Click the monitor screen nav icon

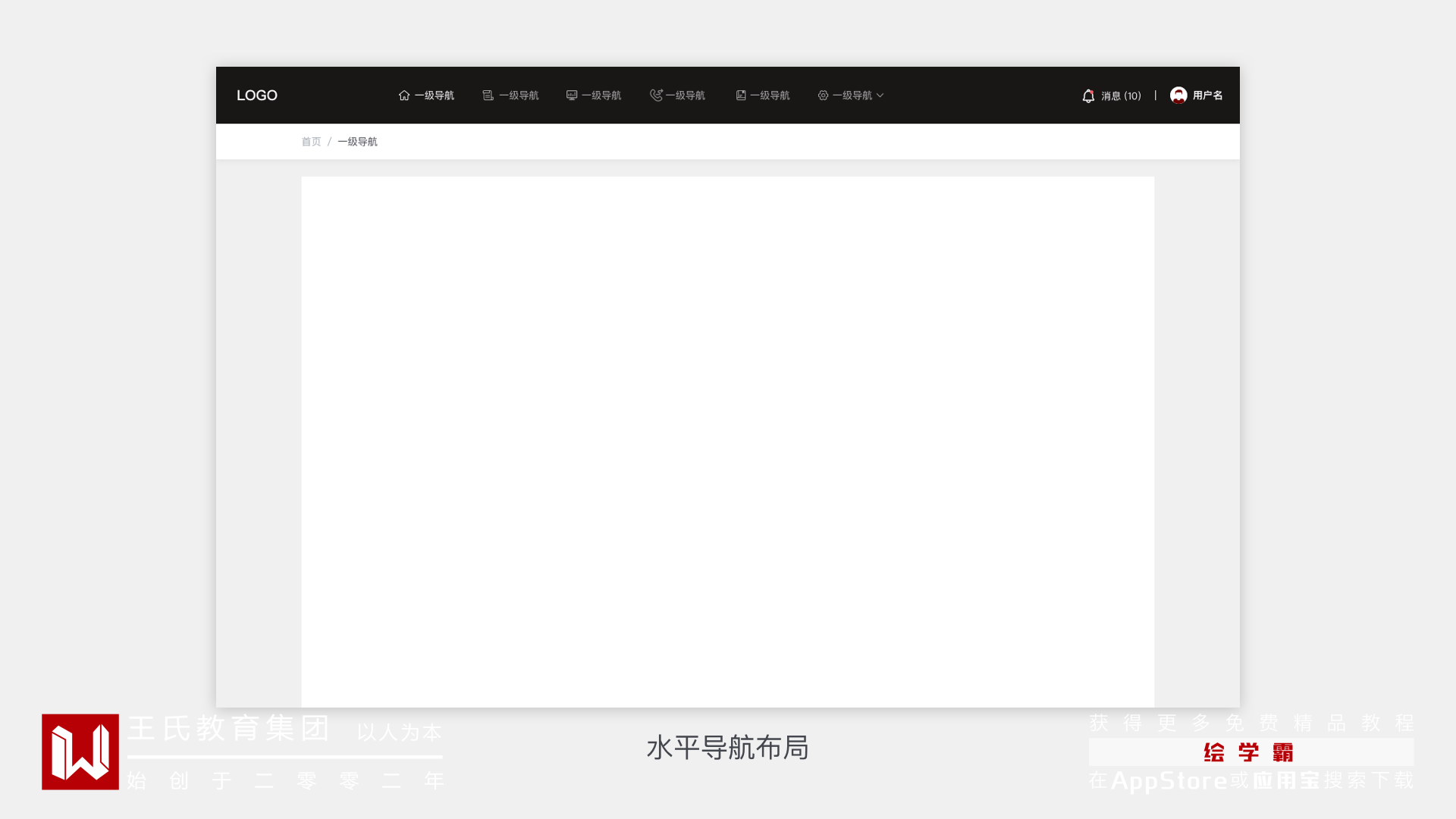[572, 96]
